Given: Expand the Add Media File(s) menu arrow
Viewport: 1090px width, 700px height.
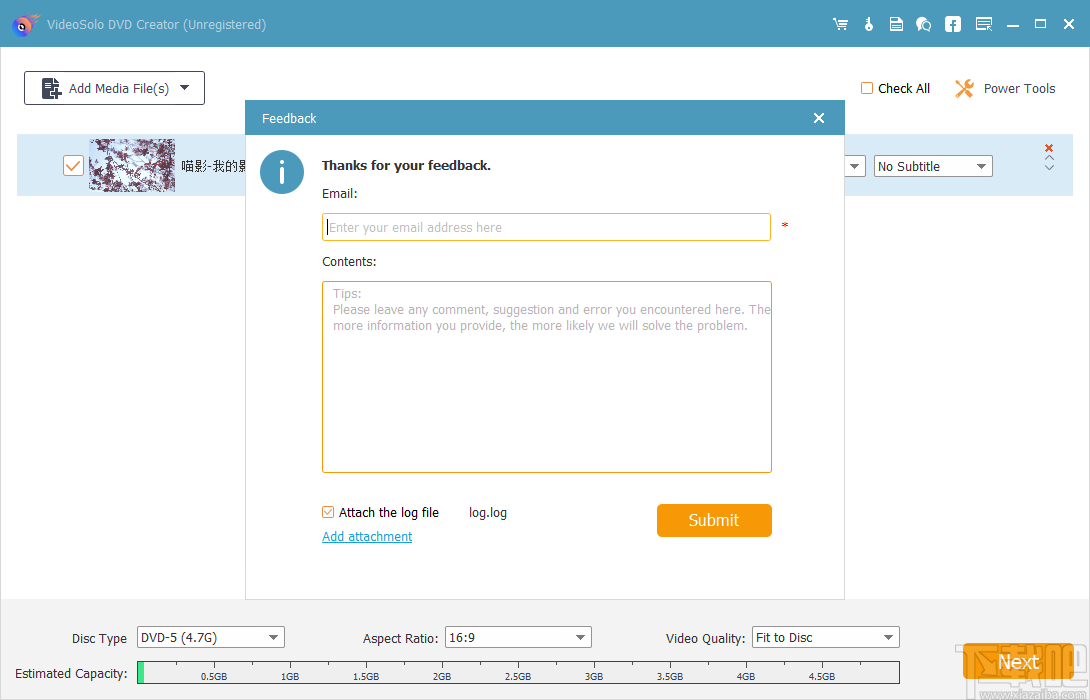Looking at the screenshot, I should pos(186,88).
